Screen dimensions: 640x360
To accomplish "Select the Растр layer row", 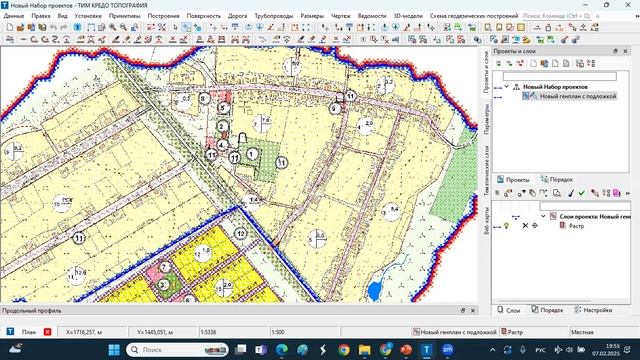I will 572,225.
